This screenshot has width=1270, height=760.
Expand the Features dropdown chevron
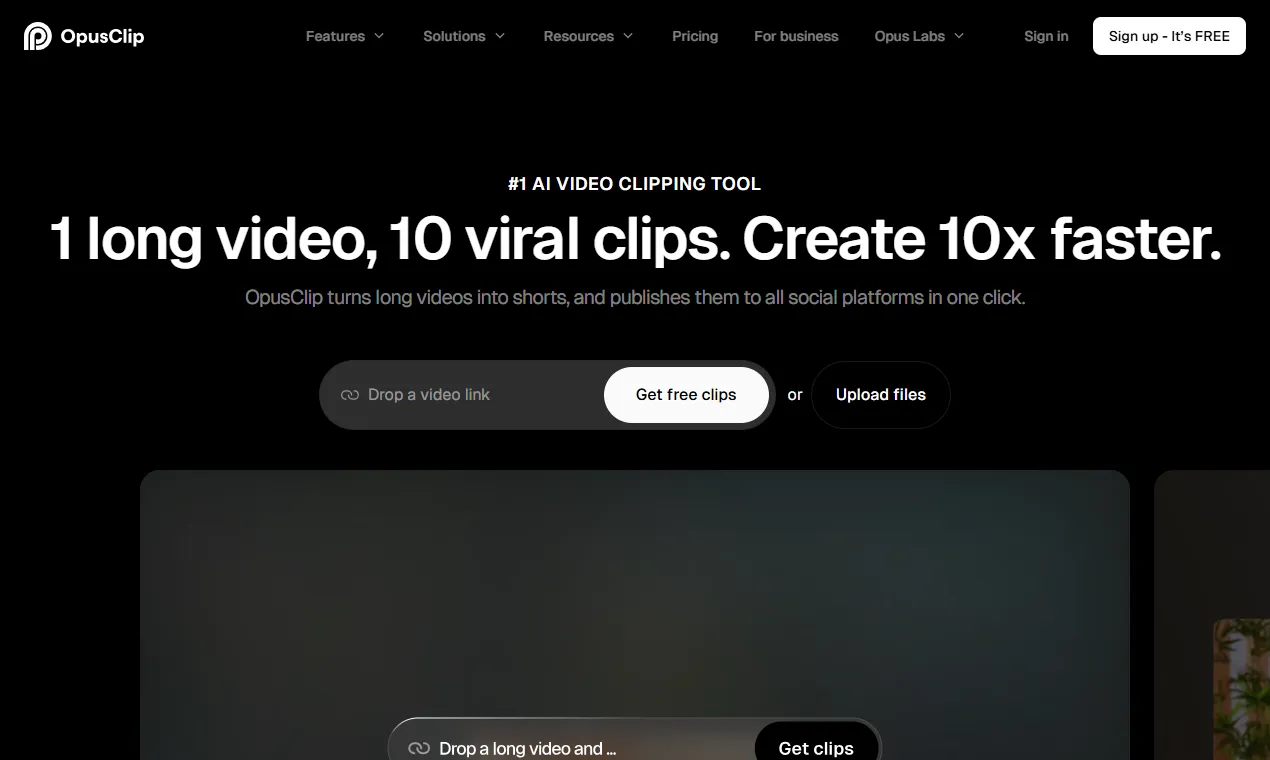point(379,36)
